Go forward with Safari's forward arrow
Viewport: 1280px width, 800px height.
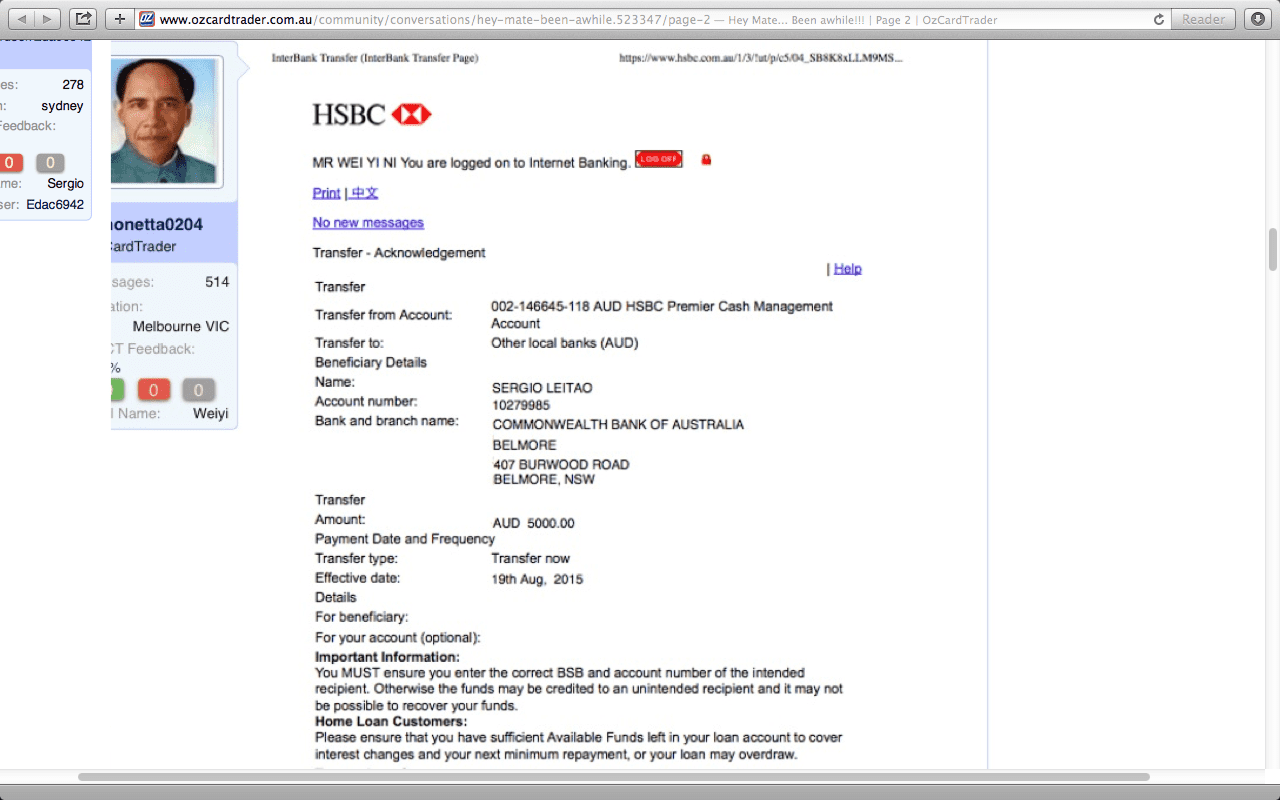[x=47, y=19]
